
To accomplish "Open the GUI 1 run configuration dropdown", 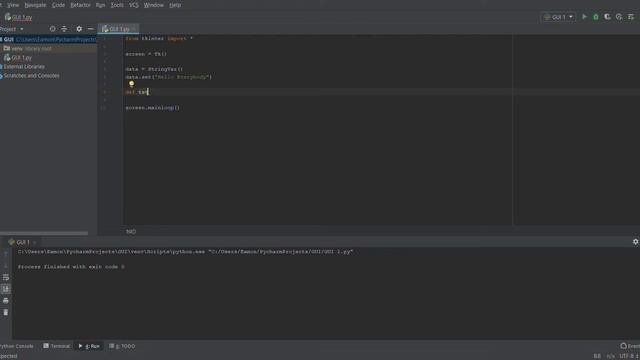I will coord(558,17).
